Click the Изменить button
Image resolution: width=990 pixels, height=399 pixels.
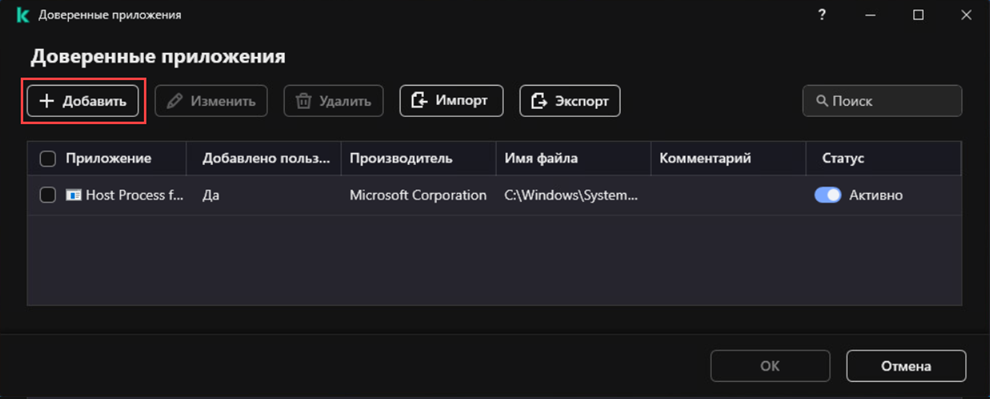[211, 101]
